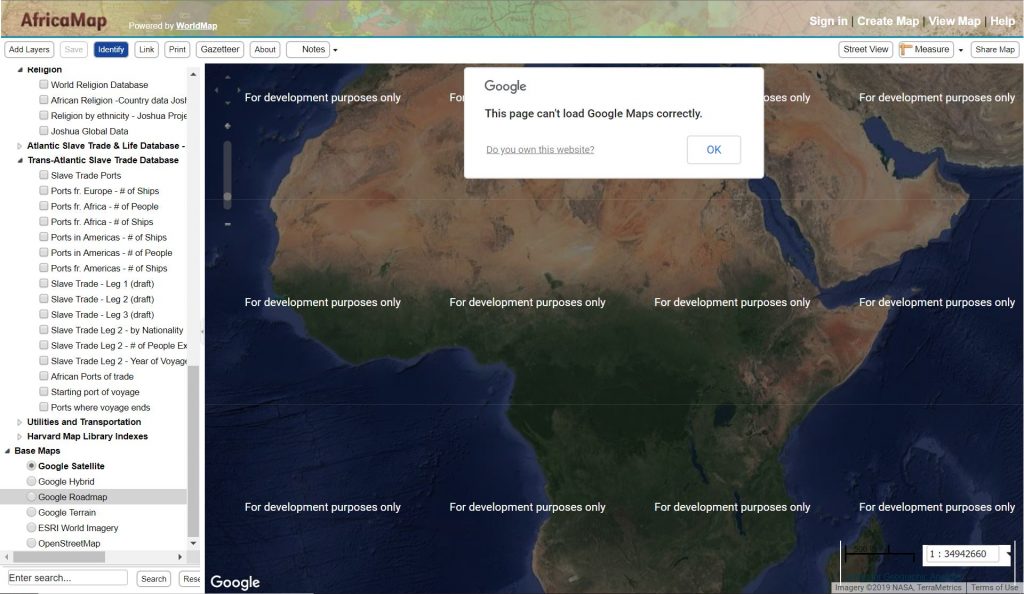
Task: Click "Do you own this website?" link
Action: tap(540, 149)
